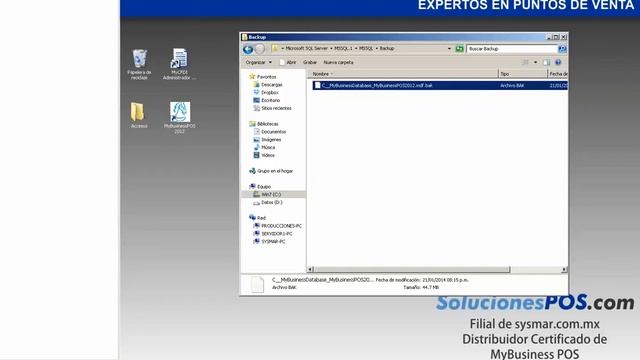
Task: Change the view with the view mode icon
Action: click(525, 62)
